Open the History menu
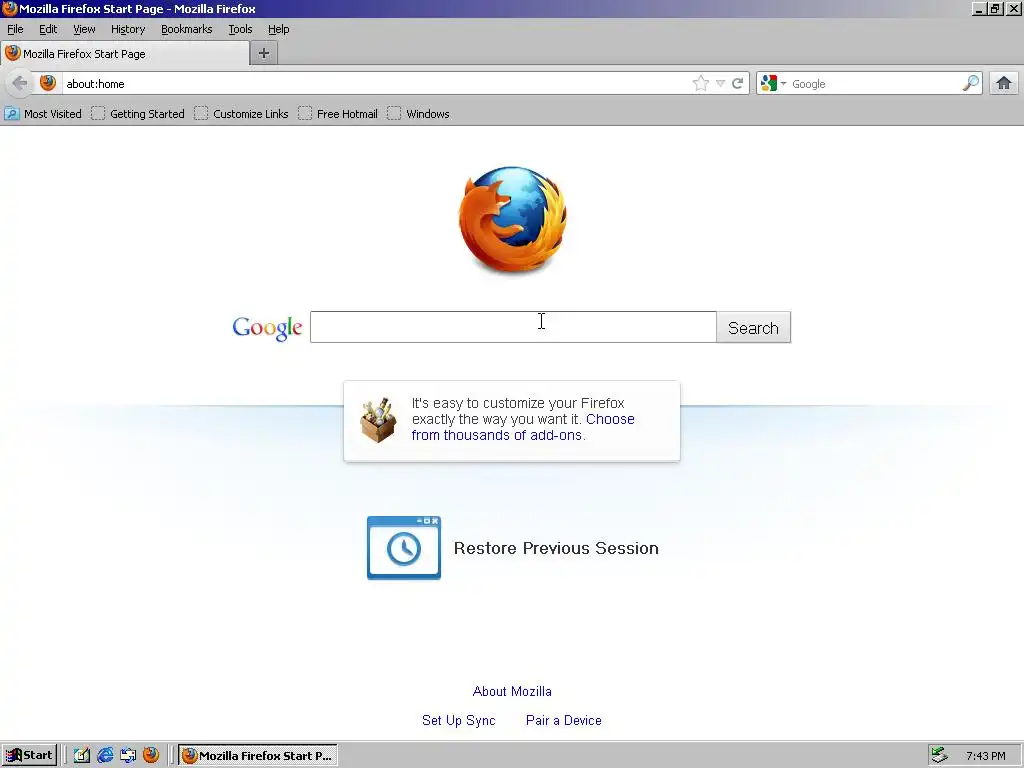The image size is (1024, 768). click(x=128, y=29)
